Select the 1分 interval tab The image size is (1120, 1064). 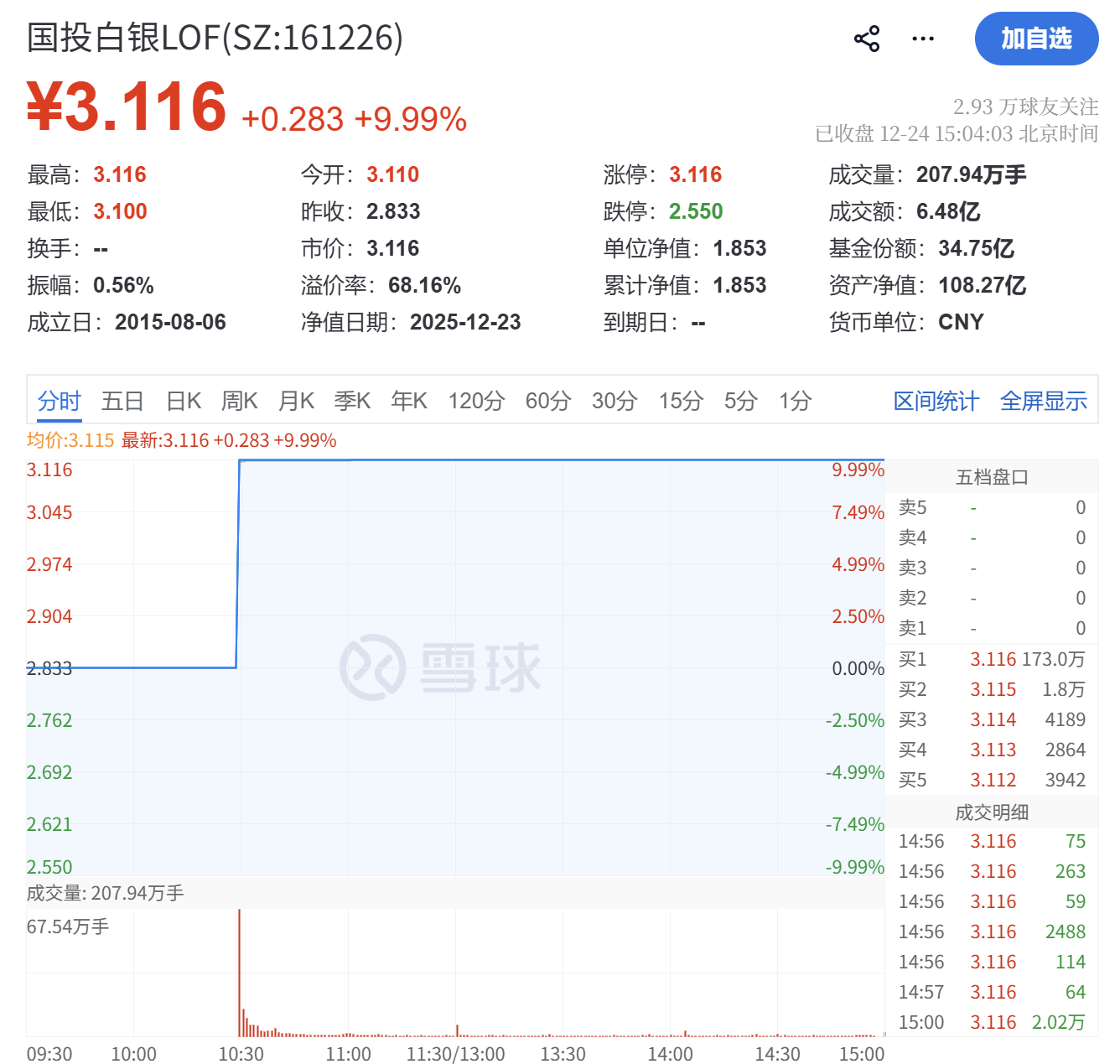(x=795, y=401)
